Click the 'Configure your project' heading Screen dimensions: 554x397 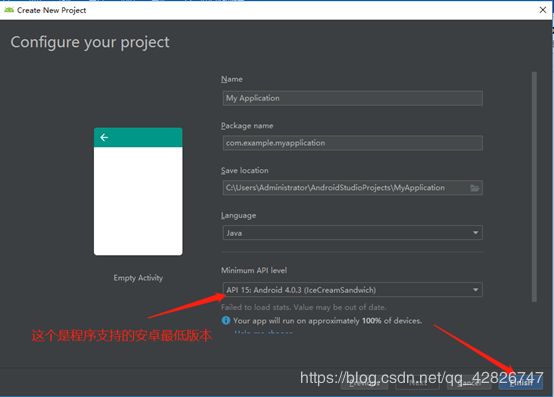tap(90, 42)
